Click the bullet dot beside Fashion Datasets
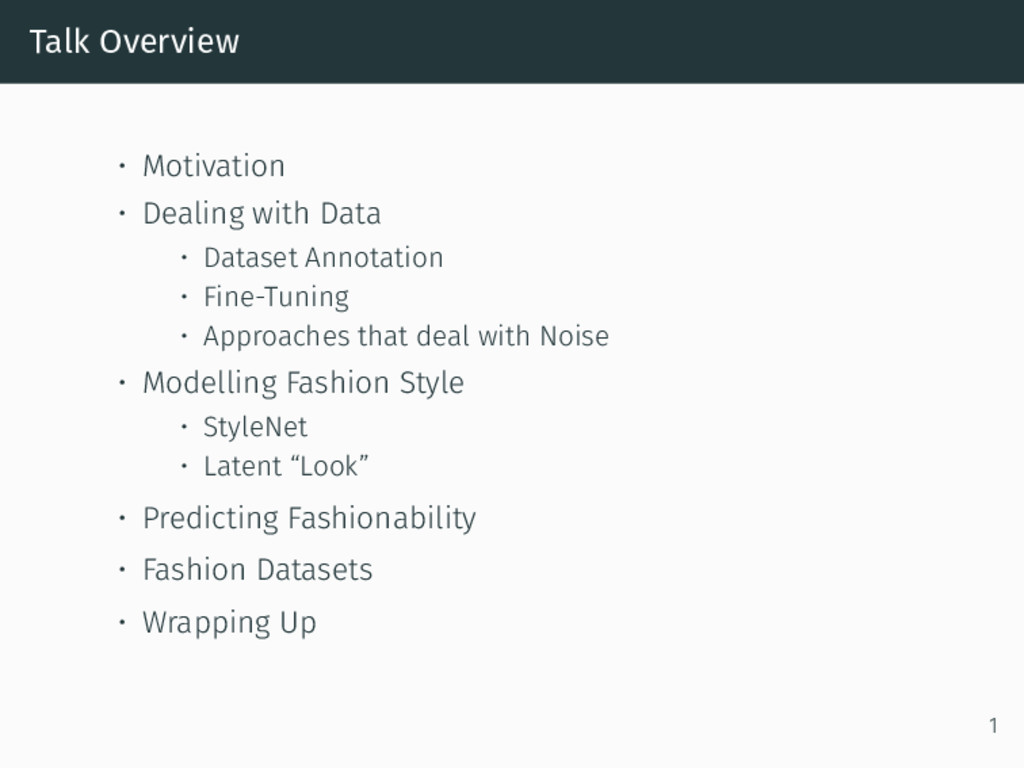 point(122,569)
